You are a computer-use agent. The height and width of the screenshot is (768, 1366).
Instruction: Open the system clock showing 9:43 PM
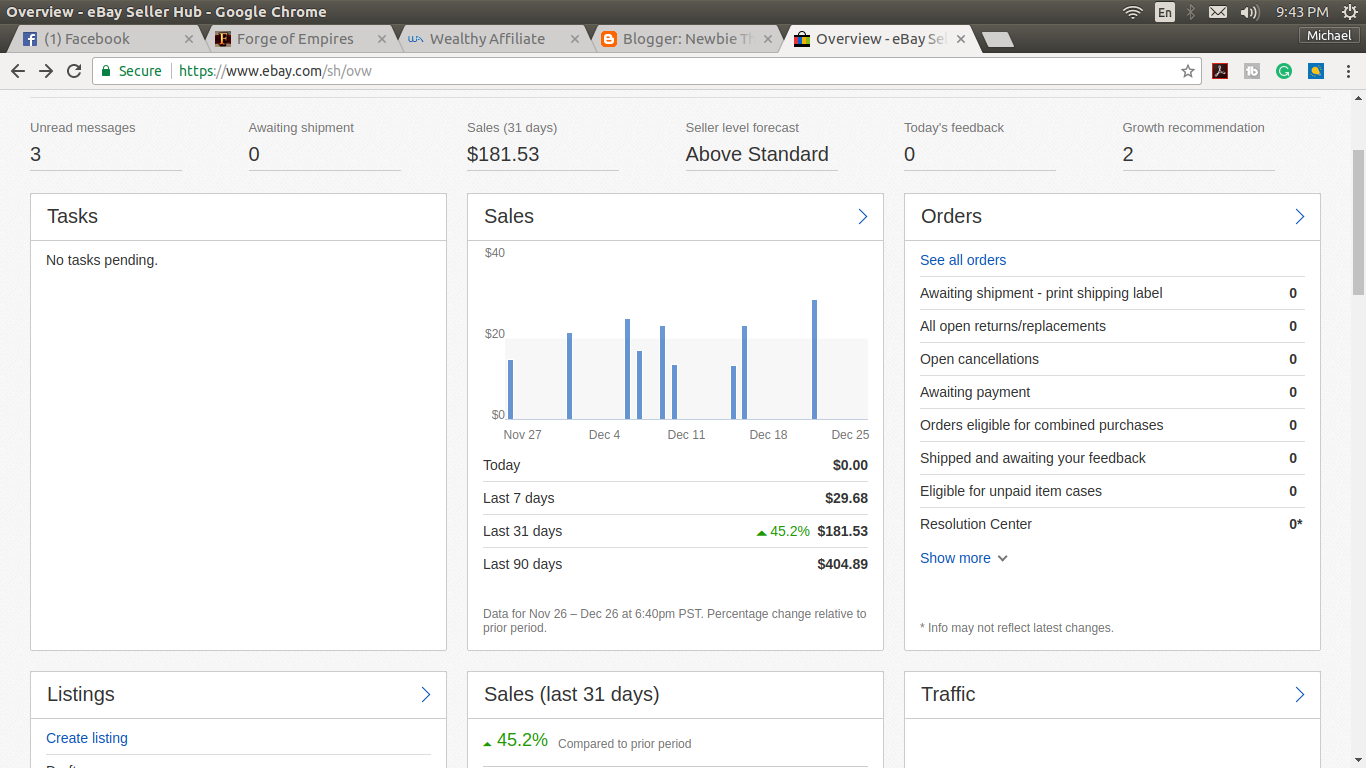click(x=1302, y=12)
